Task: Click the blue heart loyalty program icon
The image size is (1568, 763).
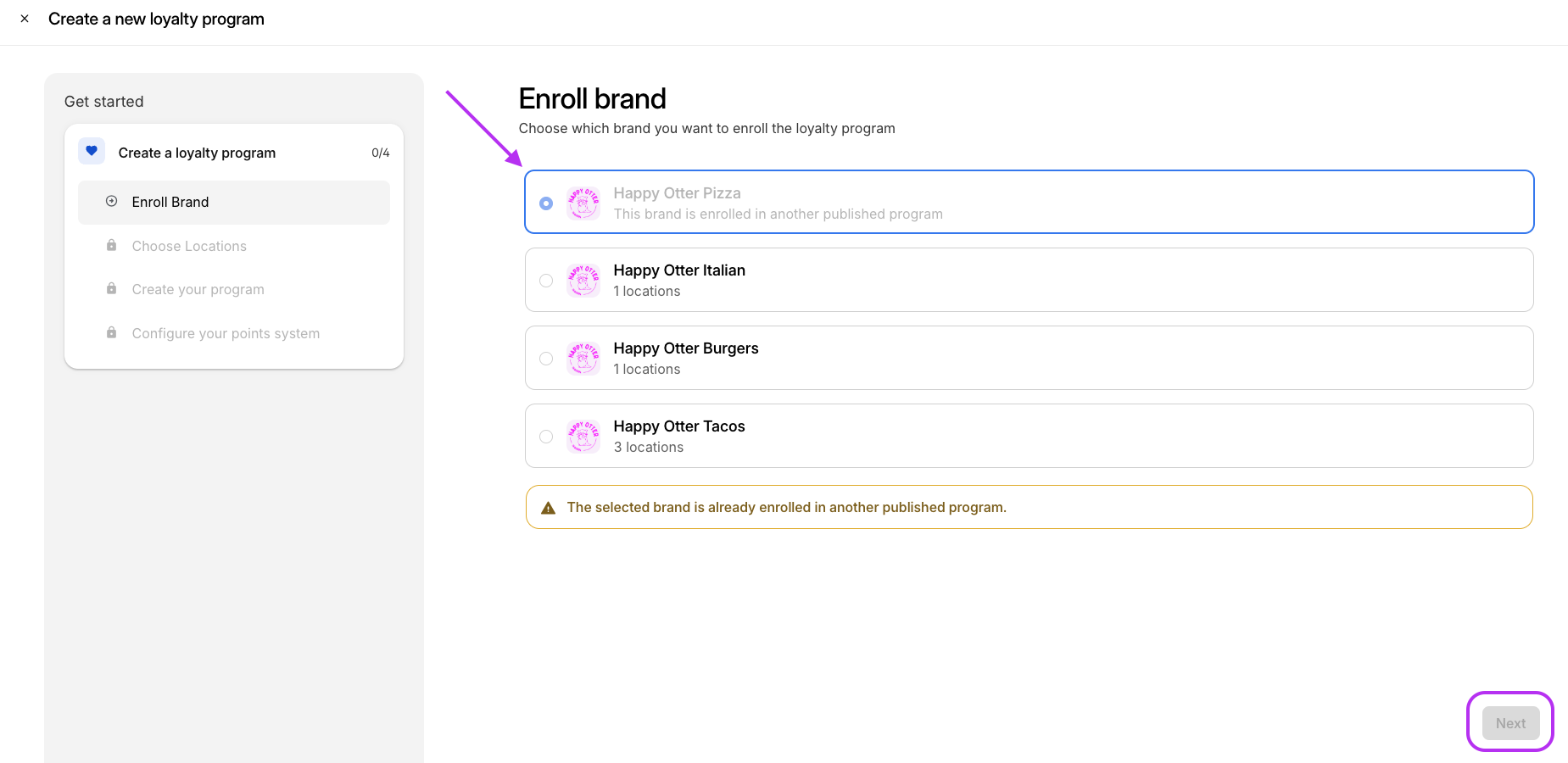Action: (92, 152)
